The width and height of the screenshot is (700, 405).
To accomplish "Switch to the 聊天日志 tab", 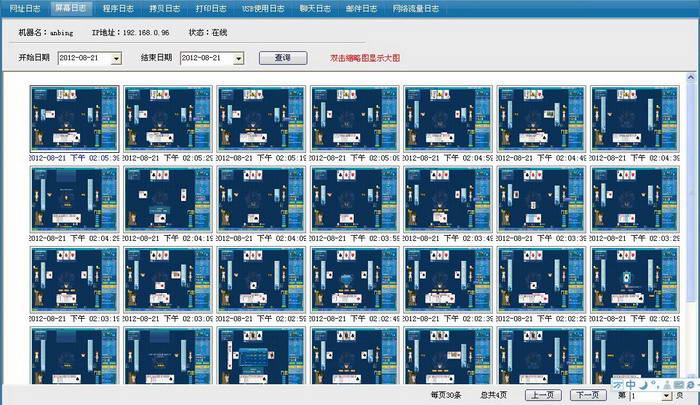I will click(x=315, y=8).
